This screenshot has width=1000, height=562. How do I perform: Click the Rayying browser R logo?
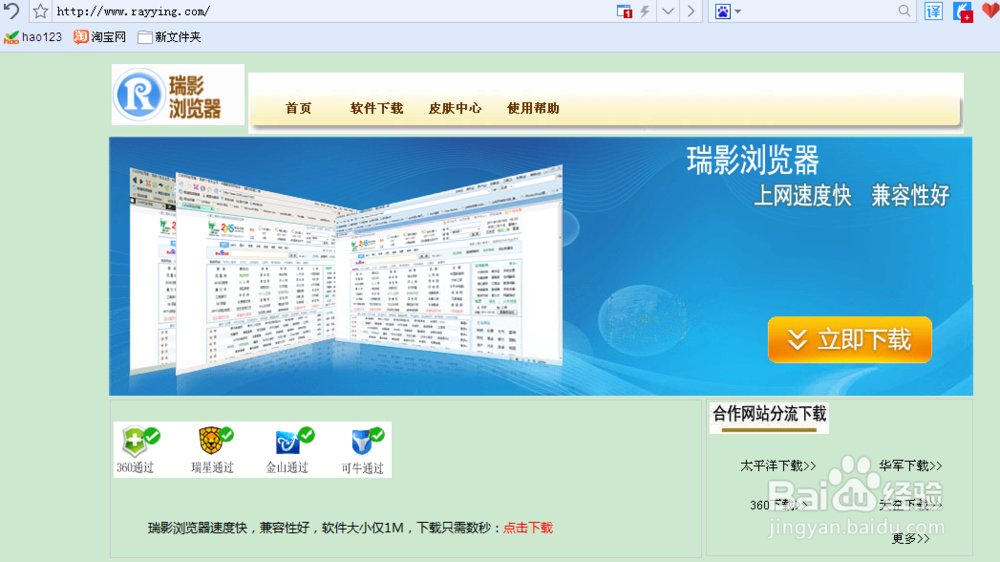point(139,94)
